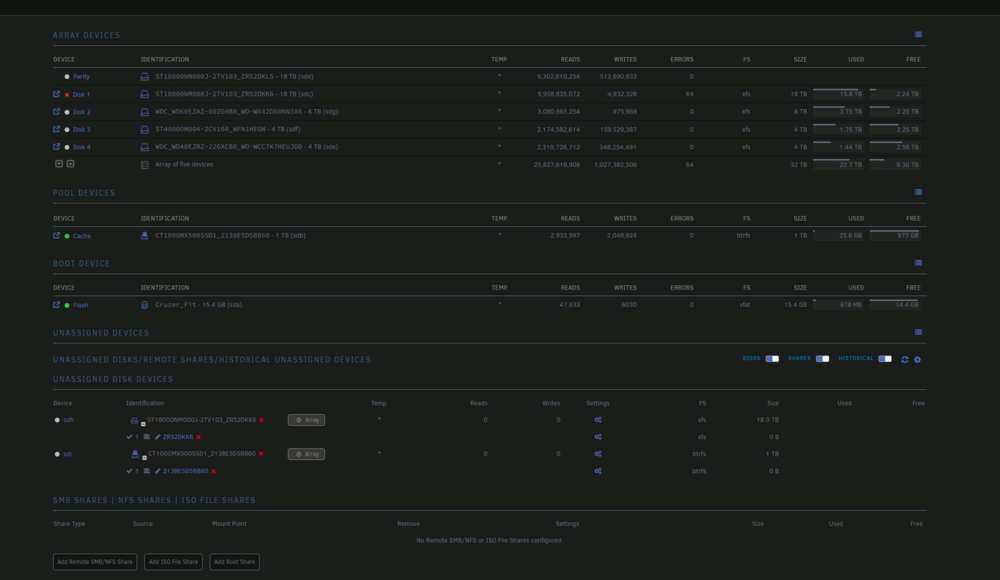Click red X after ST18000NM000J unassigned disk
Screen dimensions: 1000x580
261,420
